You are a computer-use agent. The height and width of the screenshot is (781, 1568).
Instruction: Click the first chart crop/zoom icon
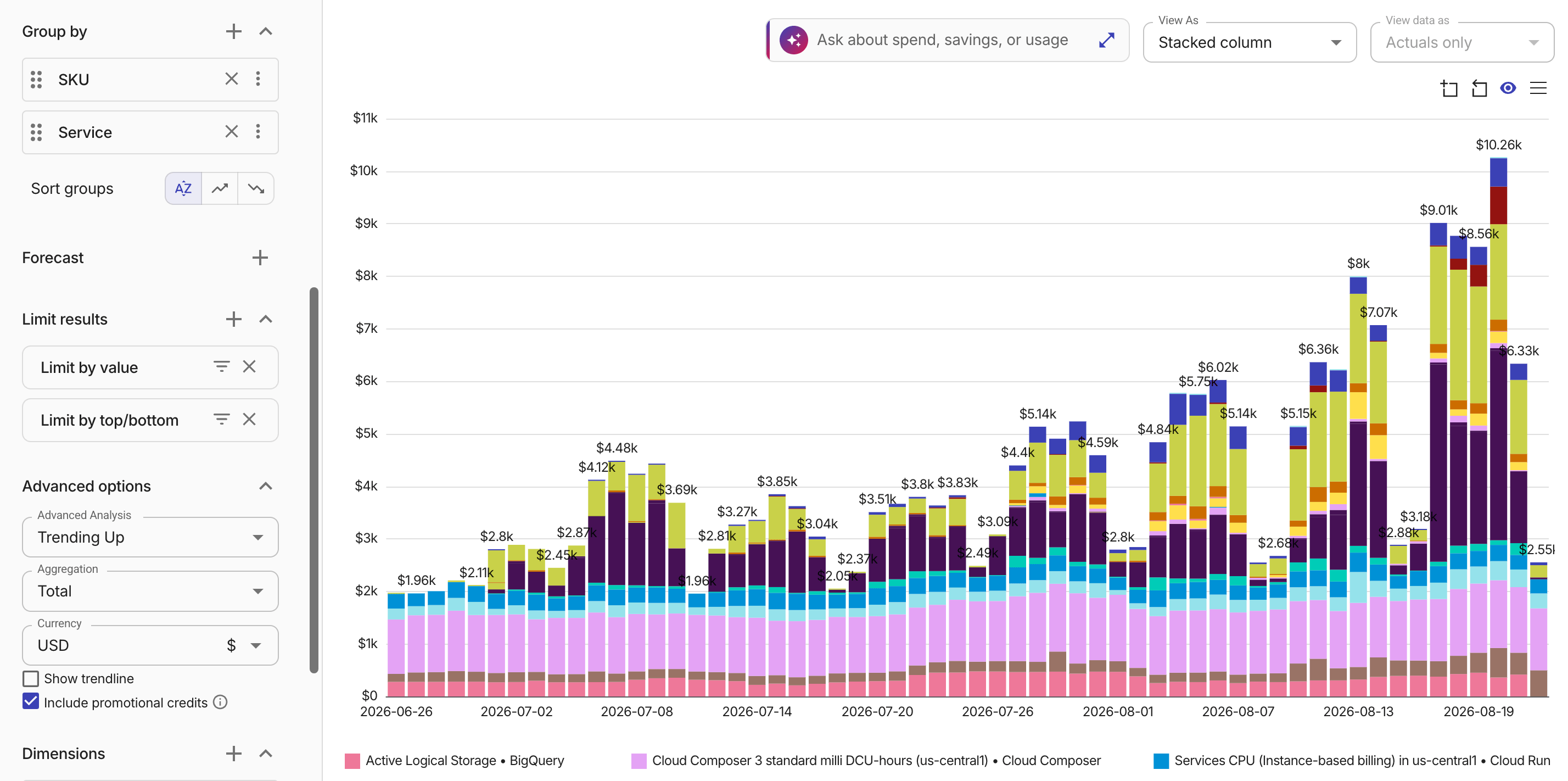pos(1449,89)
